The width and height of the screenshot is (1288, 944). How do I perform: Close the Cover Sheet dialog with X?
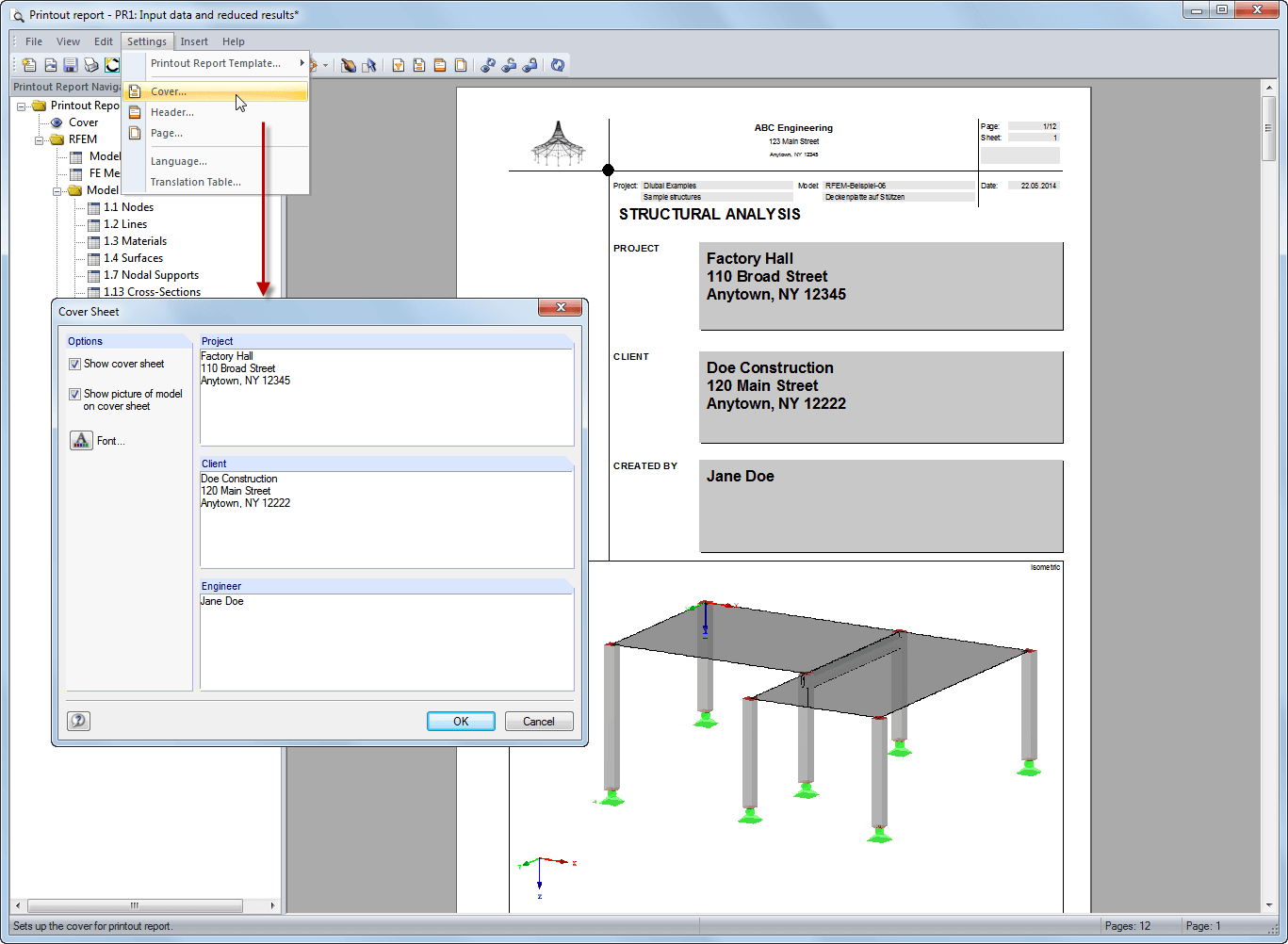click(x=561, y=308)
